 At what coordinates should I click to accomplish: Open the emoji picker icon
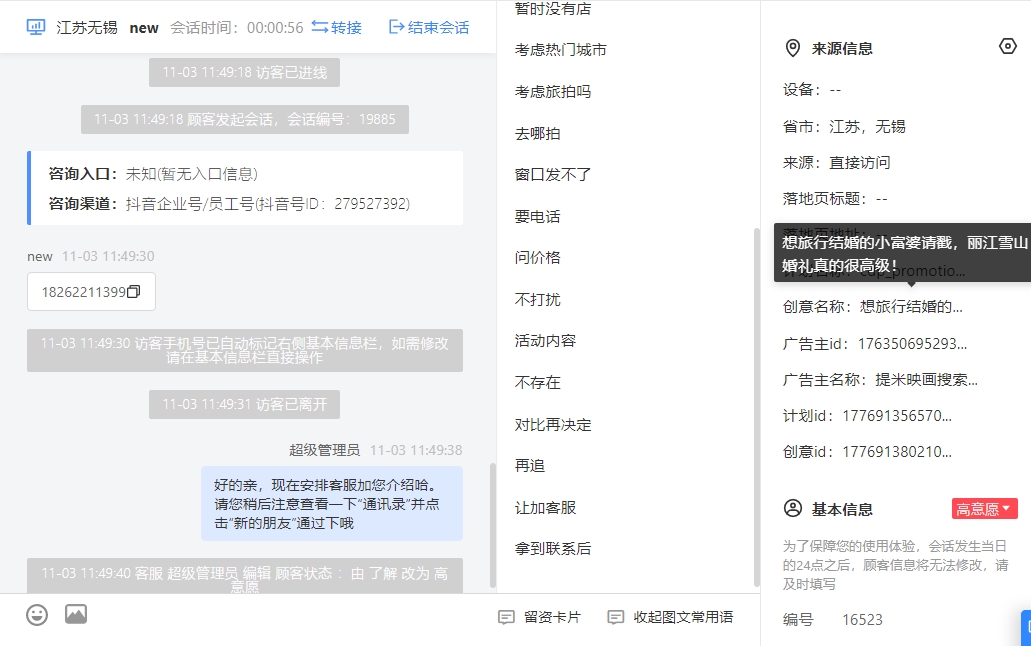click(37, 615)
